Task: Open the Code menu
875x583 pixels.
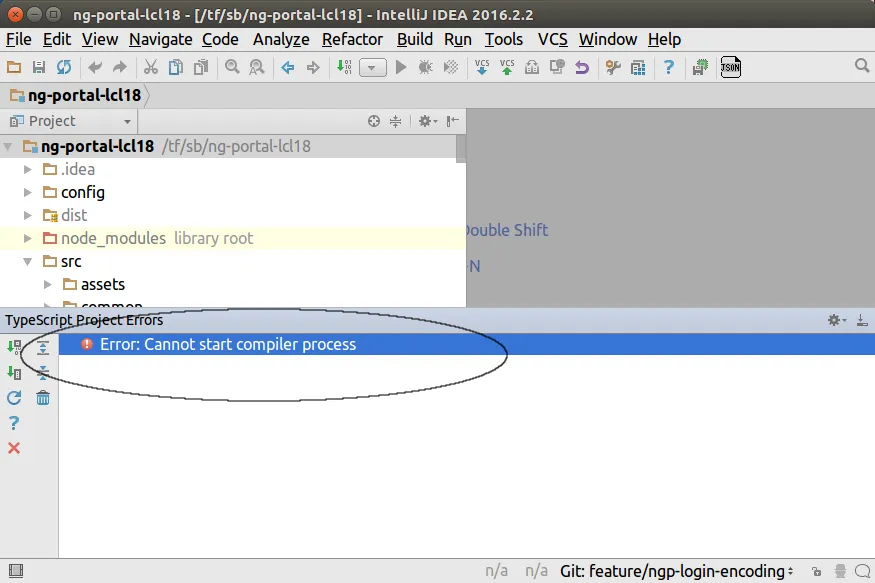Action: pos(220,40)
